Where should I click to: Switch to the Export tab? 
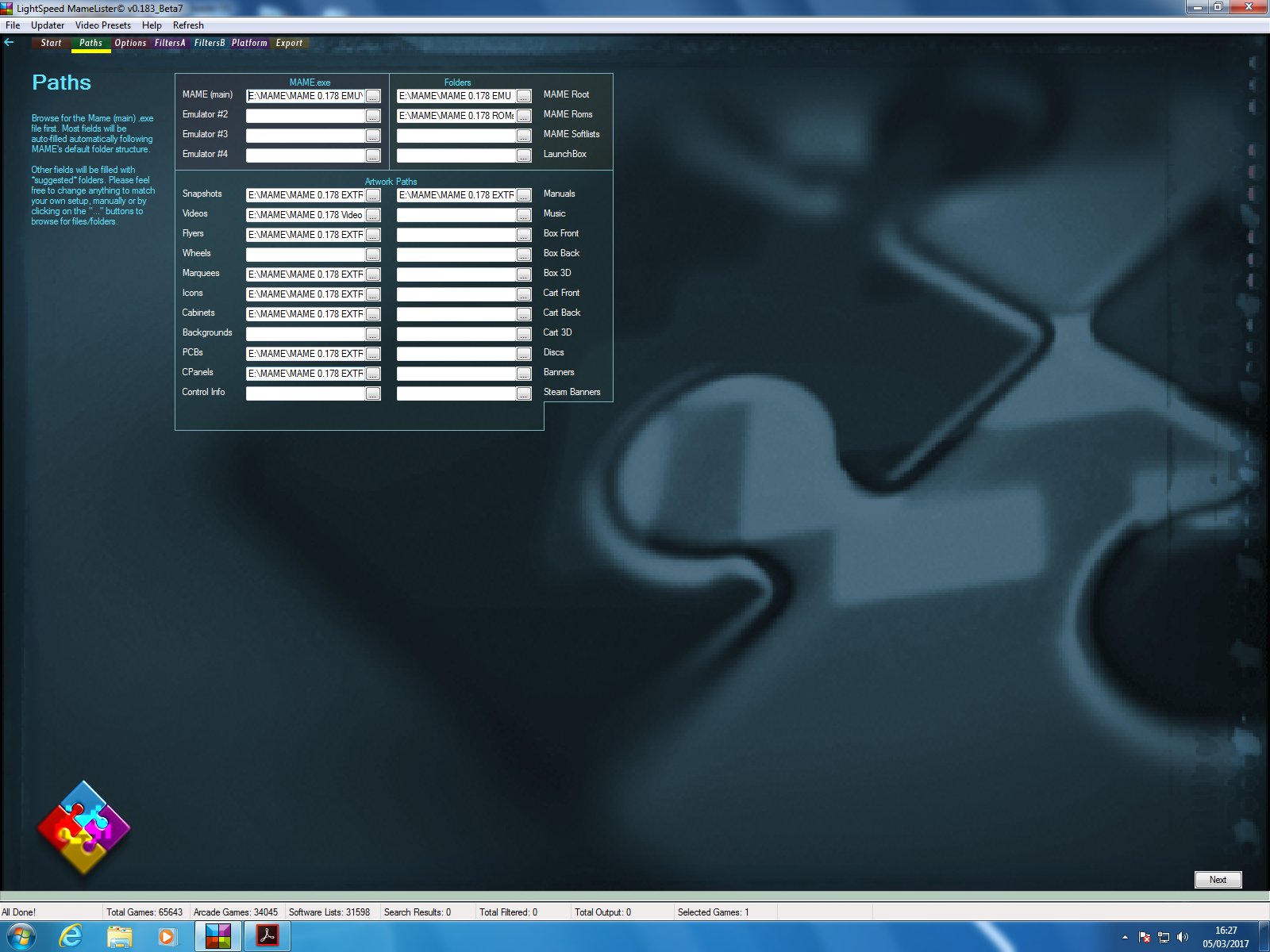(x=289, y=43)
